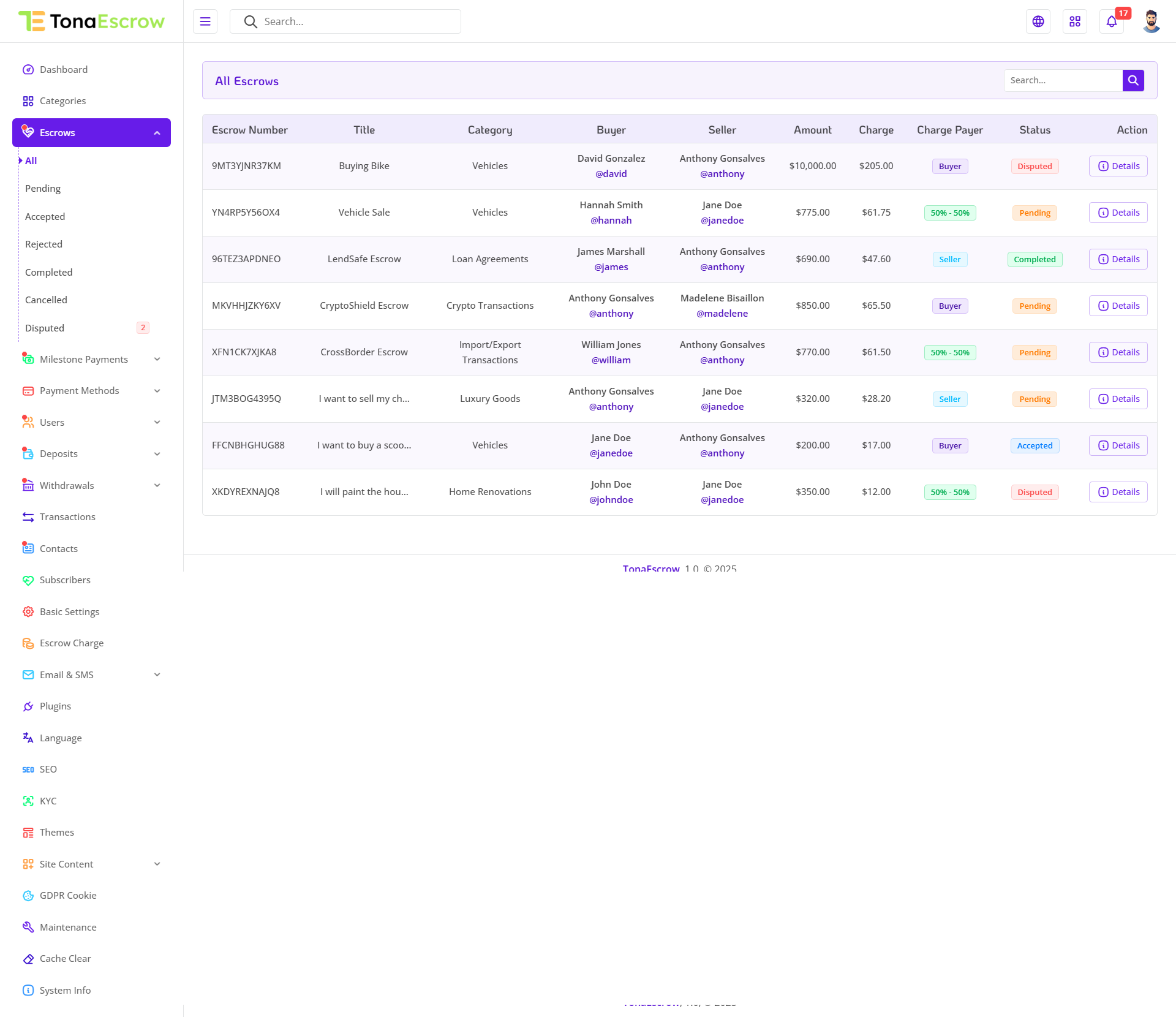Click the hamburger menu toggle icon

tap(205, 21)
